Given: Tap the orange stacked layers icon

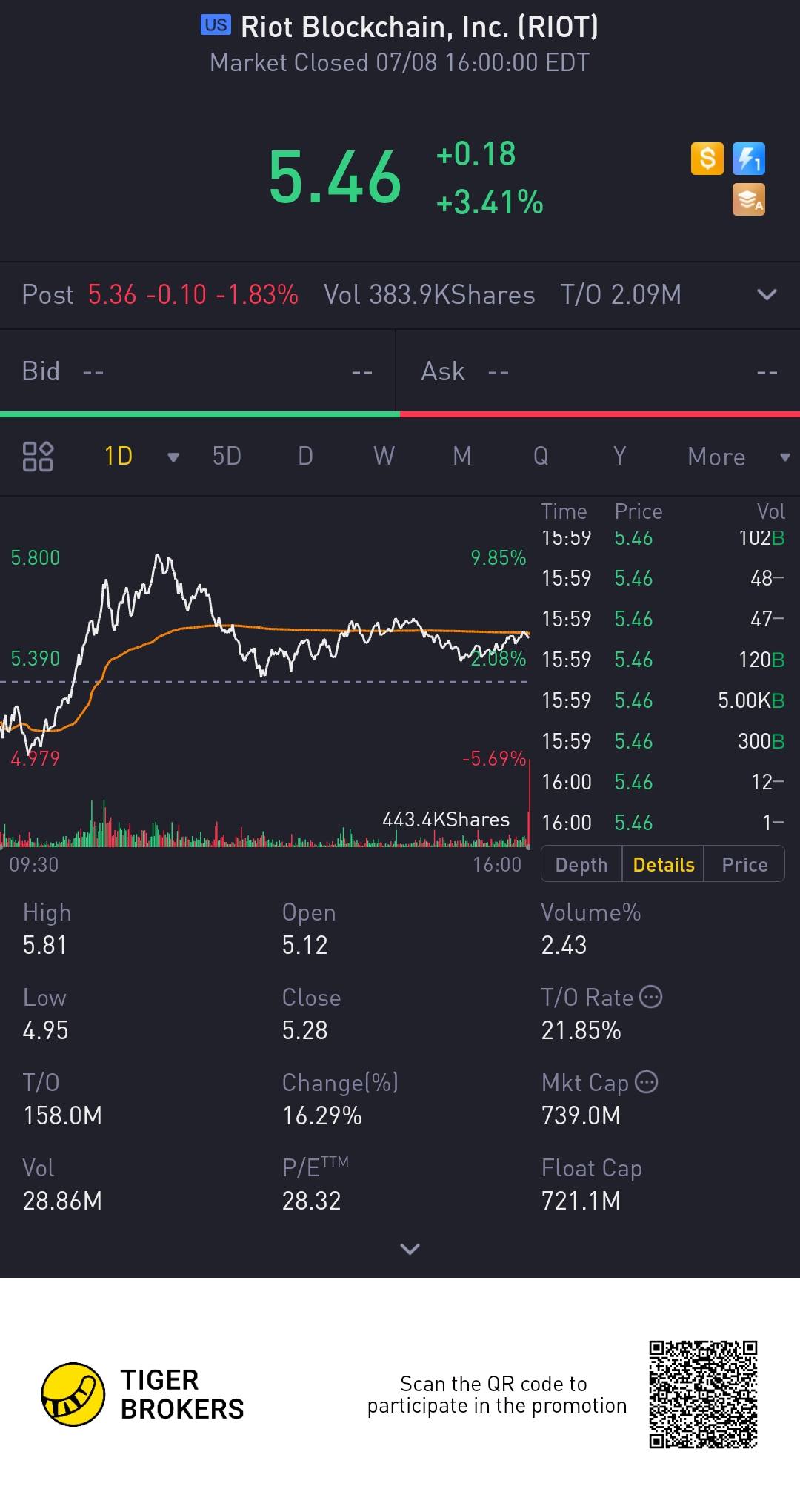Looking at the screenshot, I should (749, 199).
